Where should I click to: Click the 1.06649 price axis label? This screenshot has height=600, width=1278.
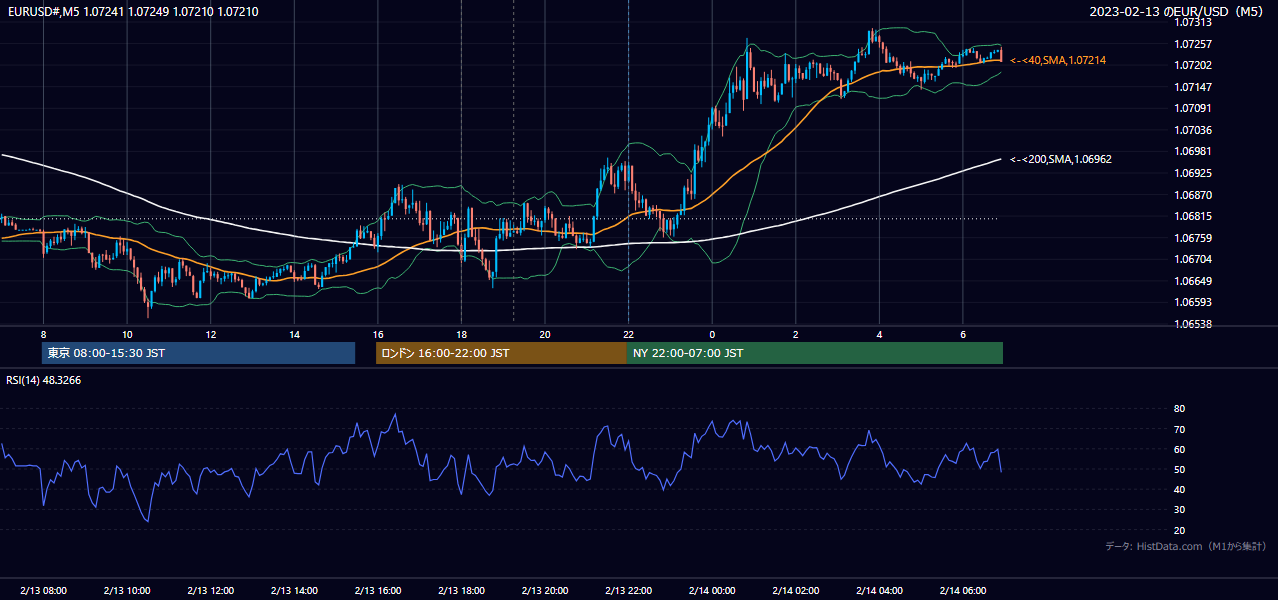tap(1193, 281)
